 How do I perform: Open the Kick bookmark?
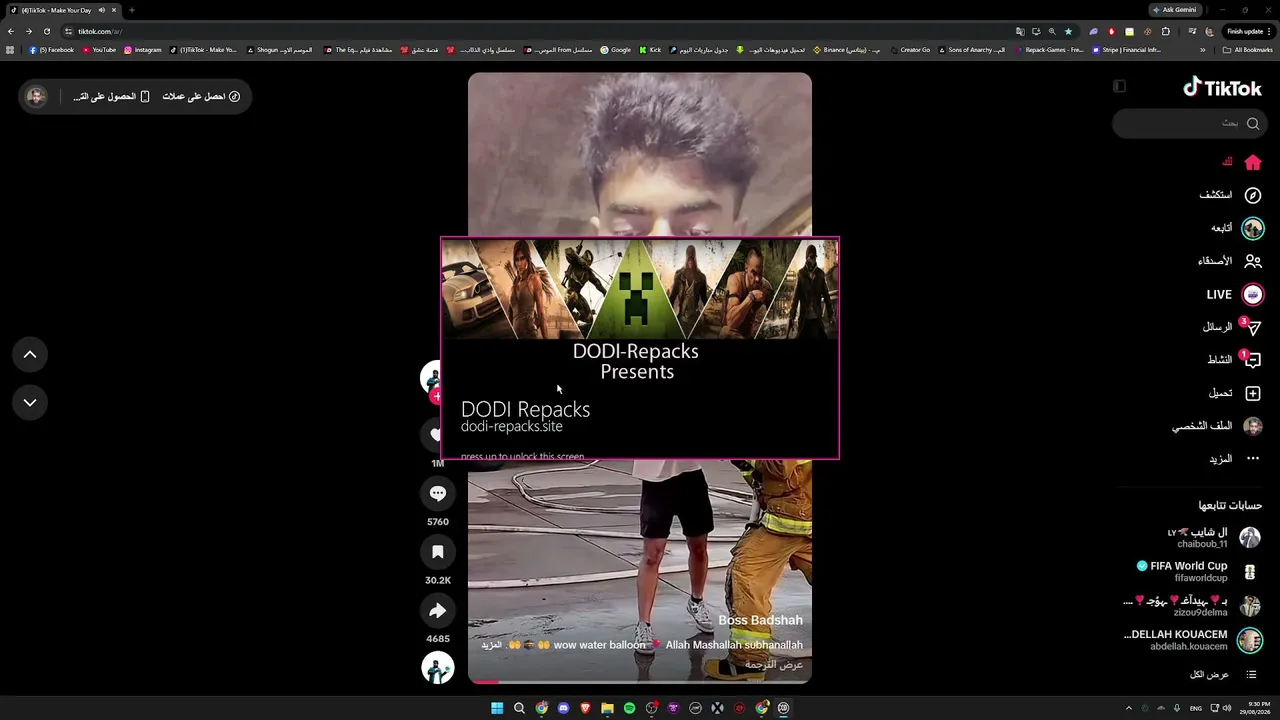[651, 49]
